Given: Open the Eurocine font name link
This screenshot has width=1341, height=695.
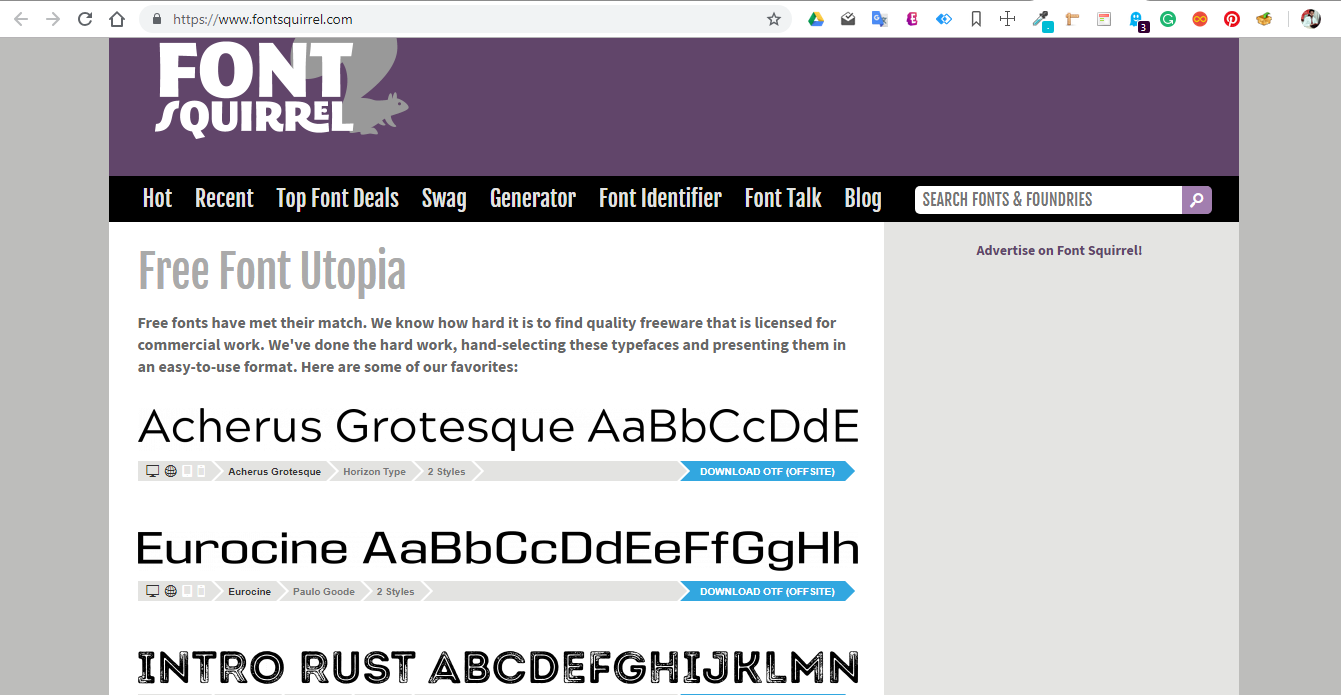Looking at the screenshot, I should pyautogui.click(x=249, y=591).
